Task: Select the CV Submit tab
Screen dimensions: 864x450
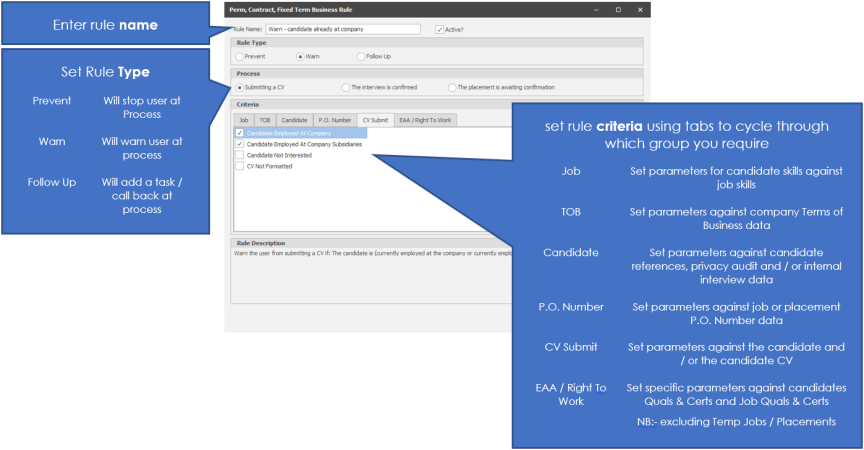Action: click(x=375, y=120)
